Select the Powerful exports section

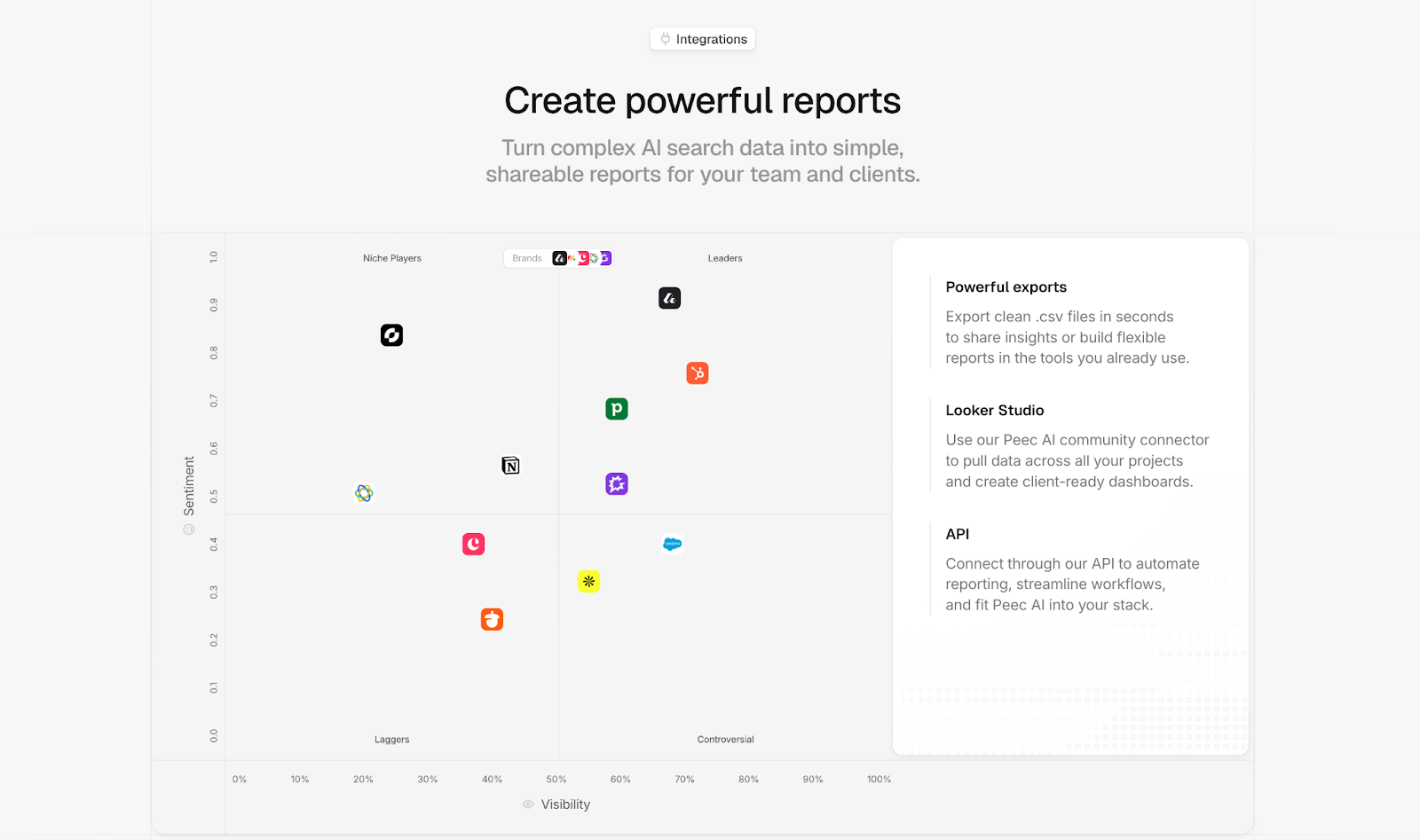pos(1006,287)
